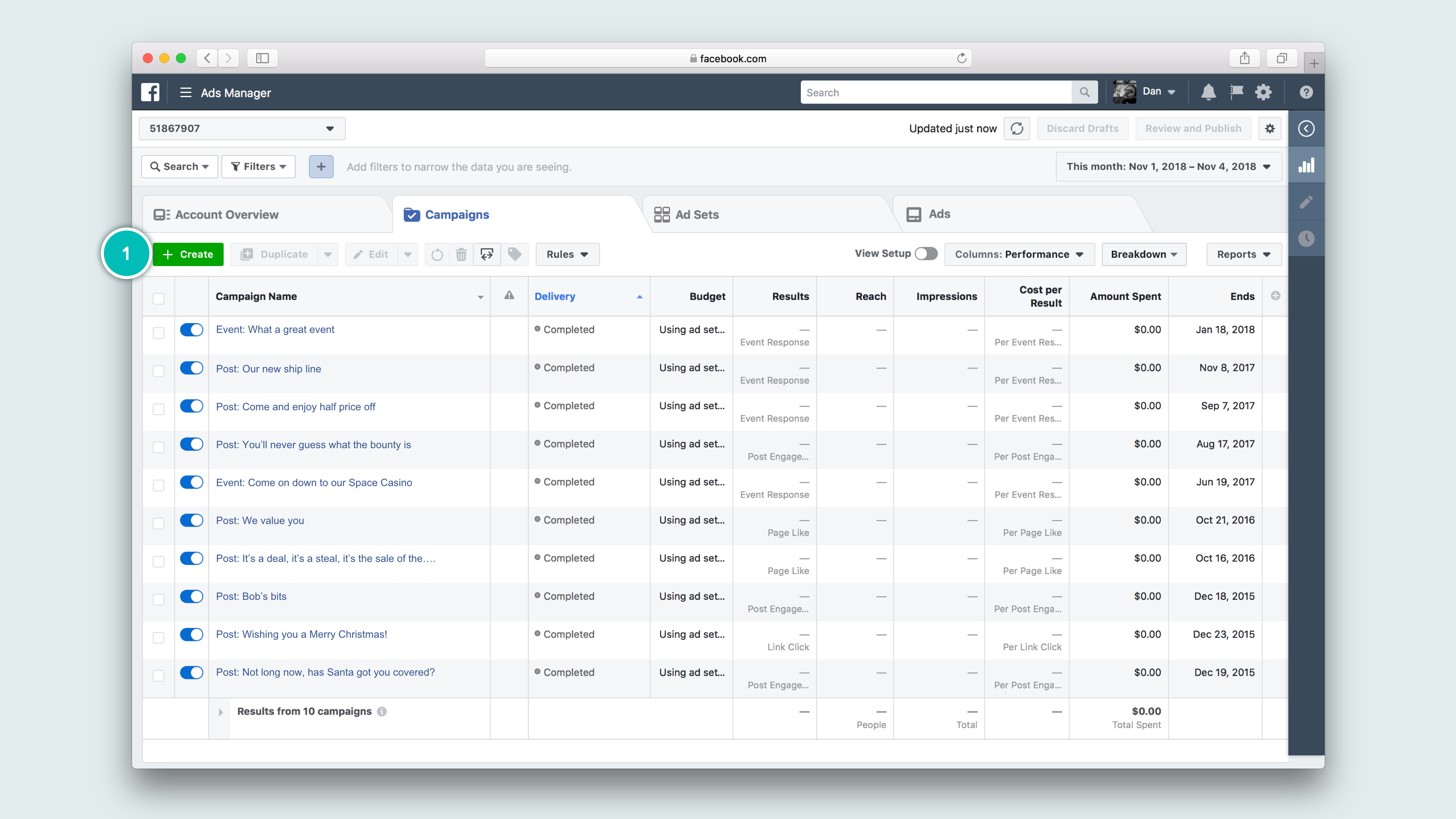Screen dimensions: 1456x819
Task: Open the notifications bell
Action: [x=1208, y=92]
